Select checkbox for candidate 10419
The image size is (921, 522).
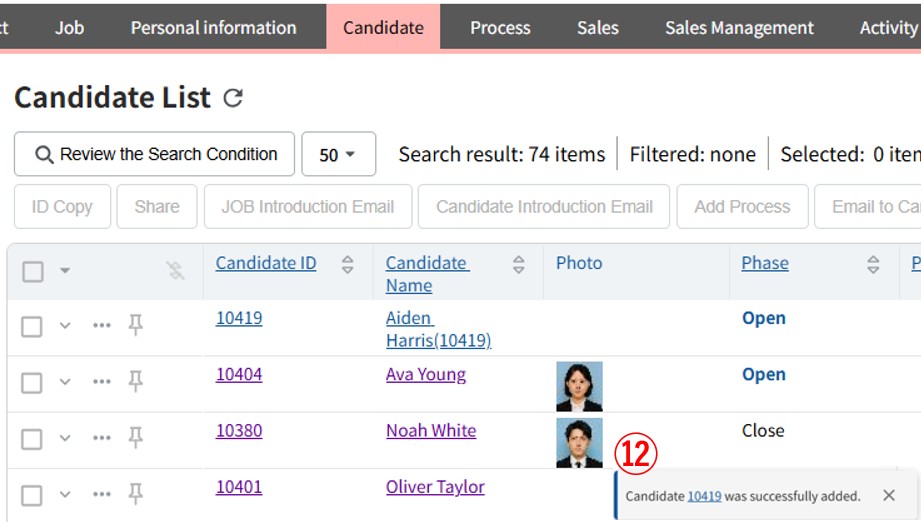32,326
